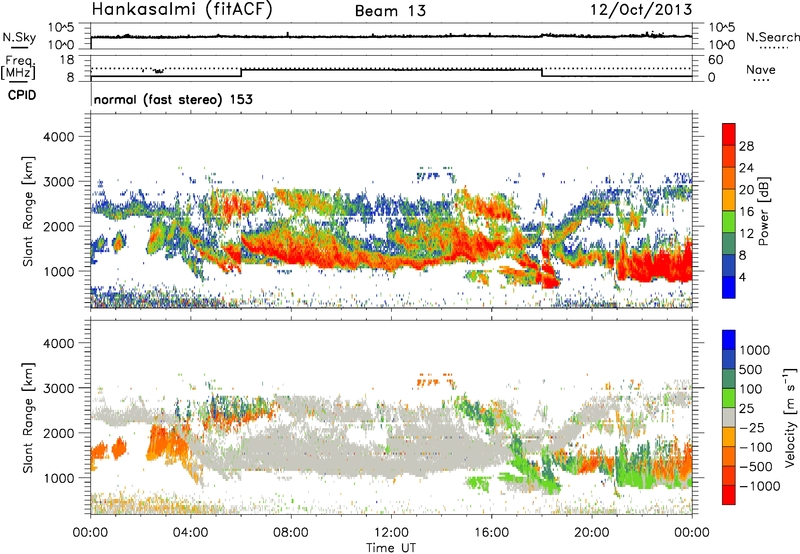800x554 pixels.
Task: Click the Power [dB] color bar label
Action: [x=764, y=211]
